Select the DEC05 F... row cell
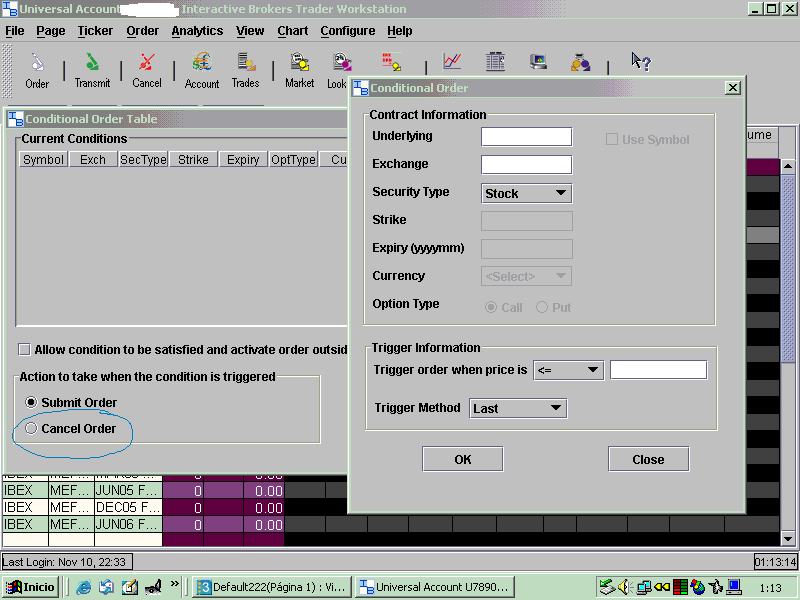The width and height of the screenshot is (800, 600). pos(128,508)
